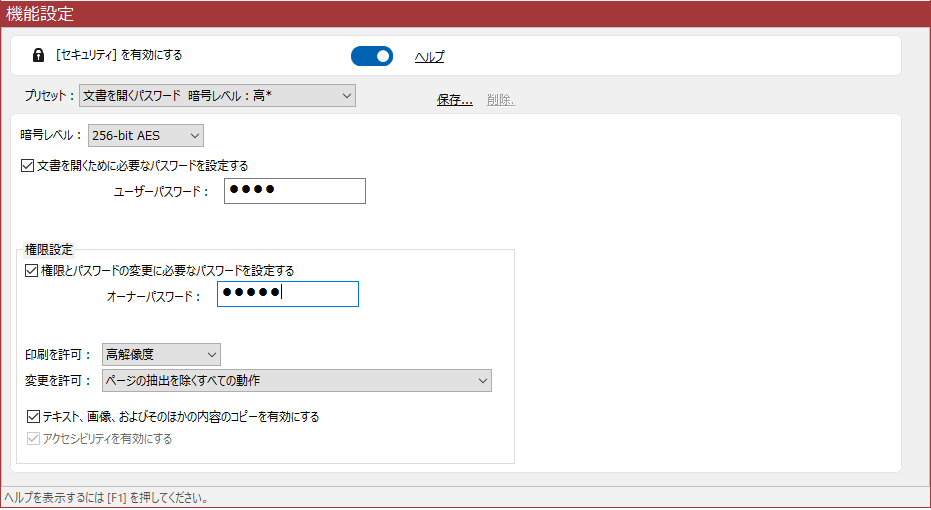Click the アクセシビリティを有効にする checkbox

pyautogui.click(x=33, y=439)
